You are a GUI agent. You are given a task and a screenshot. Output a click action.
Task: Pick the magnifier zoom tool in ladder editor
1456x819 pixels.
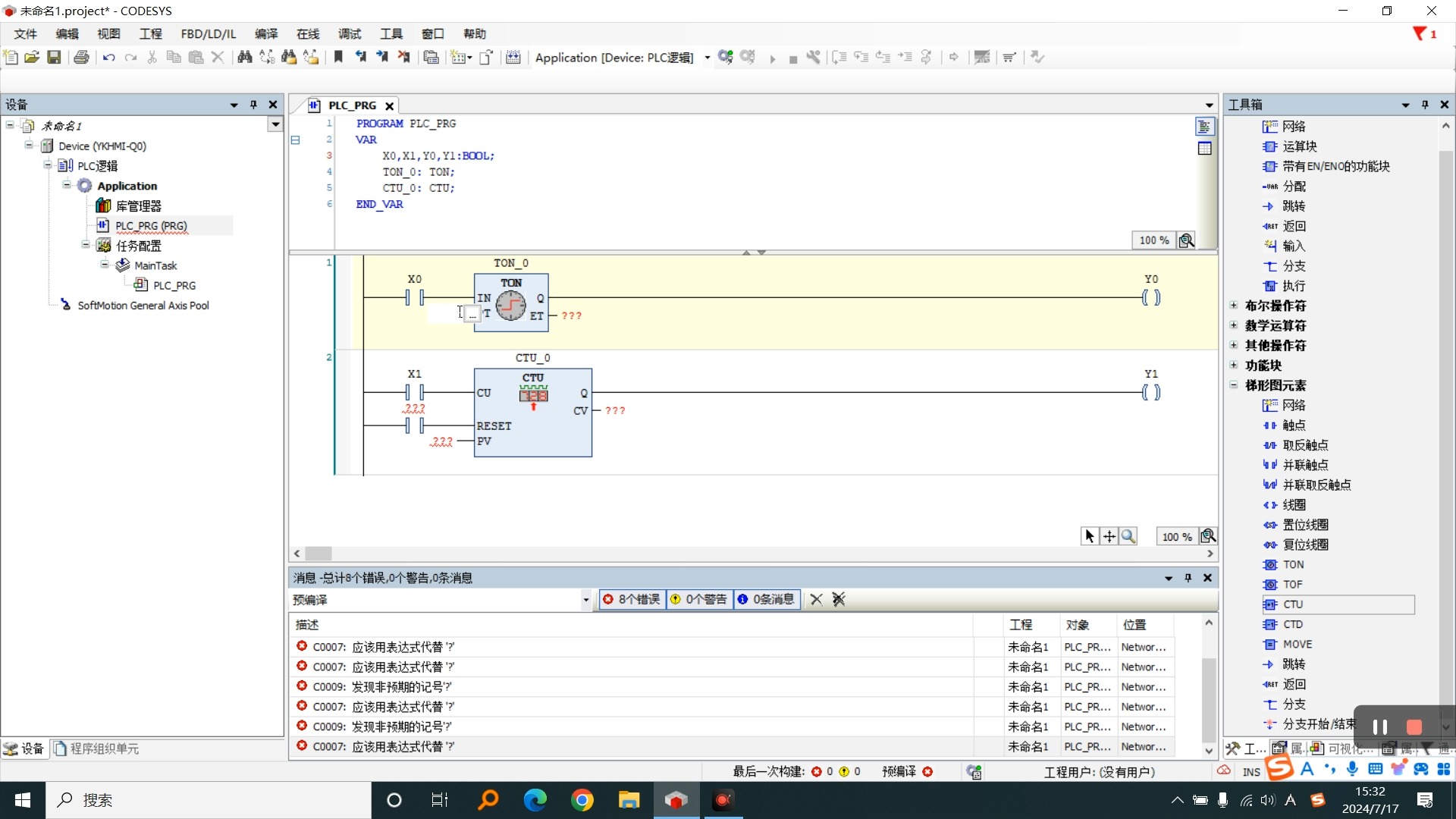pyautogui.click(x=1128, y=537)
